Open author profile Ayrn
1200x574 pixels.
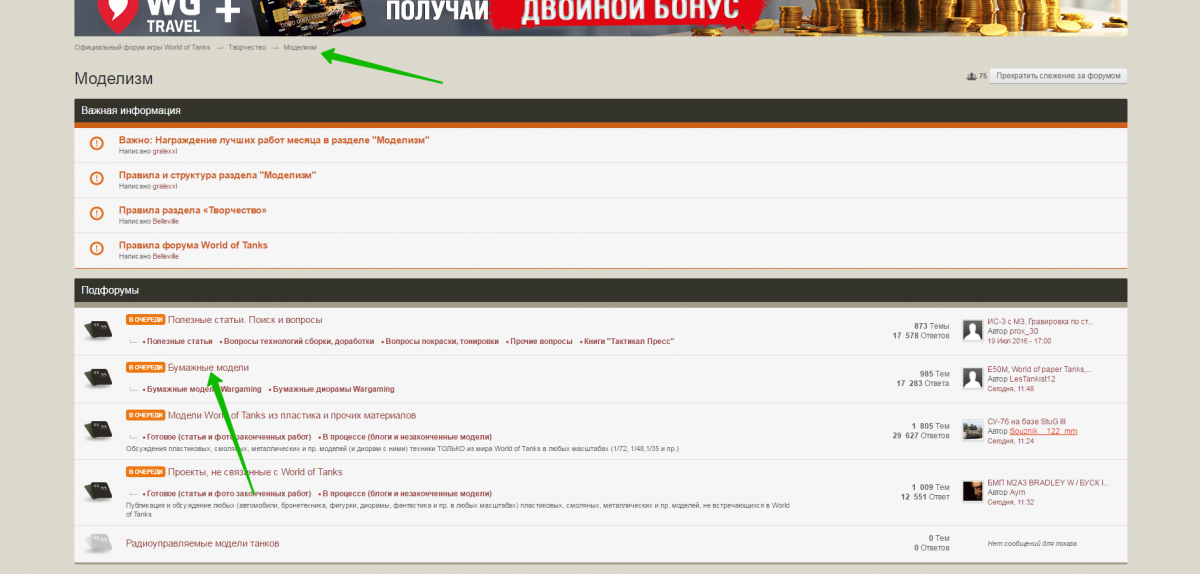pos(1018,492)
